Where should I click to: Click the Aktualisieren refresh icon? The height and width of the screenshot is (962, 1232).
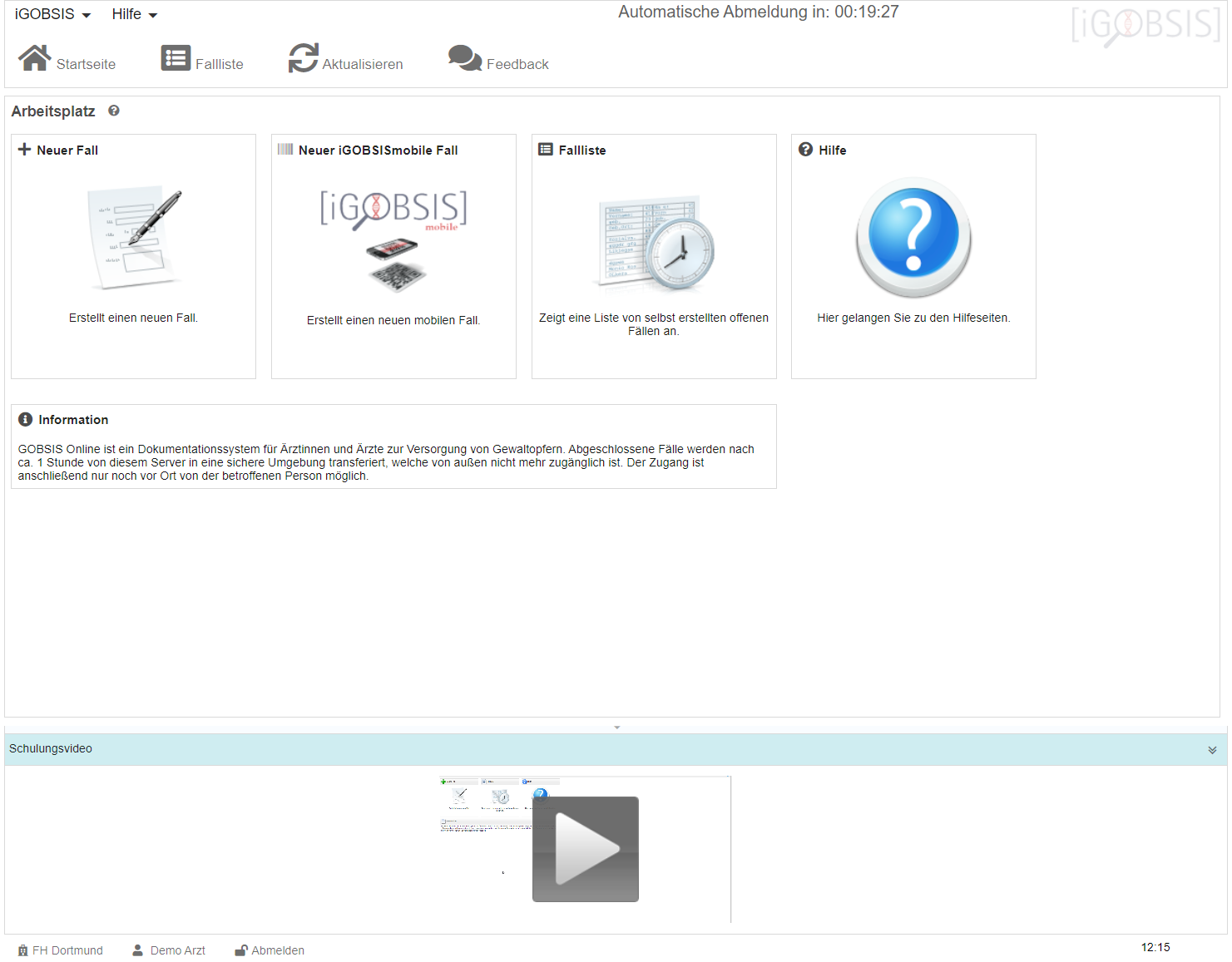[303, 58]
